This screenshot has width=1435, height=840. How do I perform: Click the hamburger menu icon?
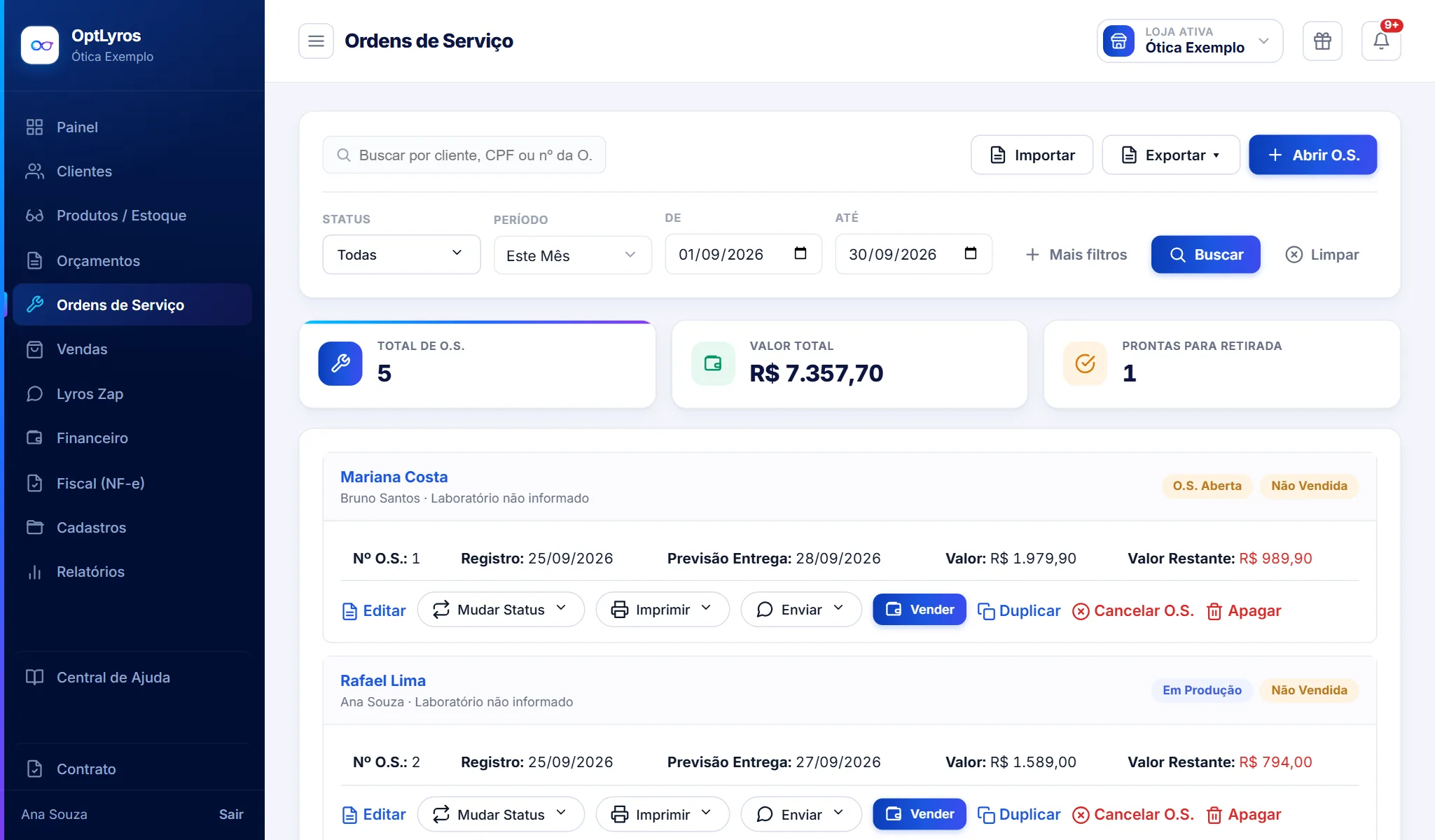(x=316, y=41)
